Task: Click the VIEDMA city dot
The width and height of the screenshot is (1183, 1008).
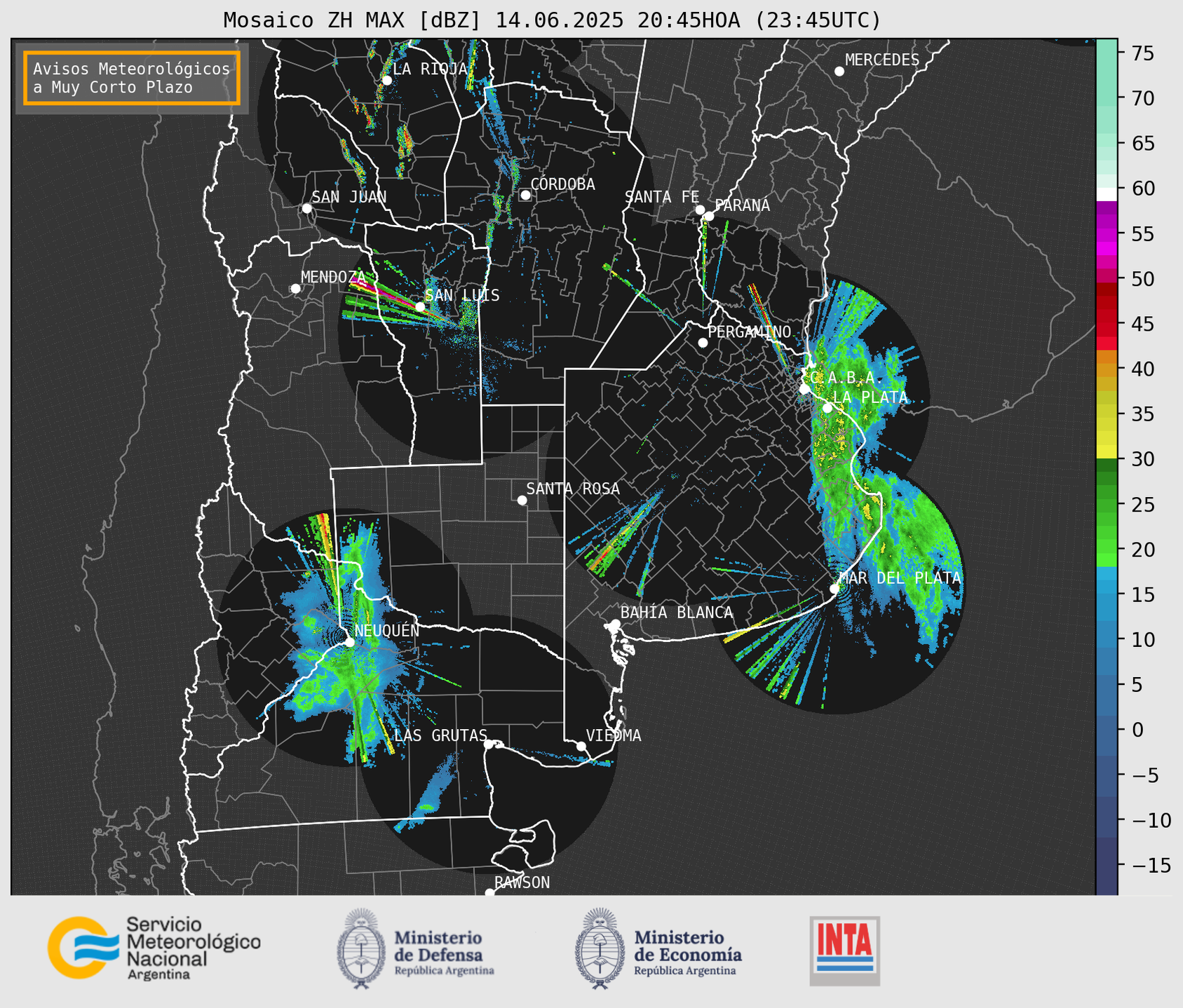Action: [x=581, y=747]
